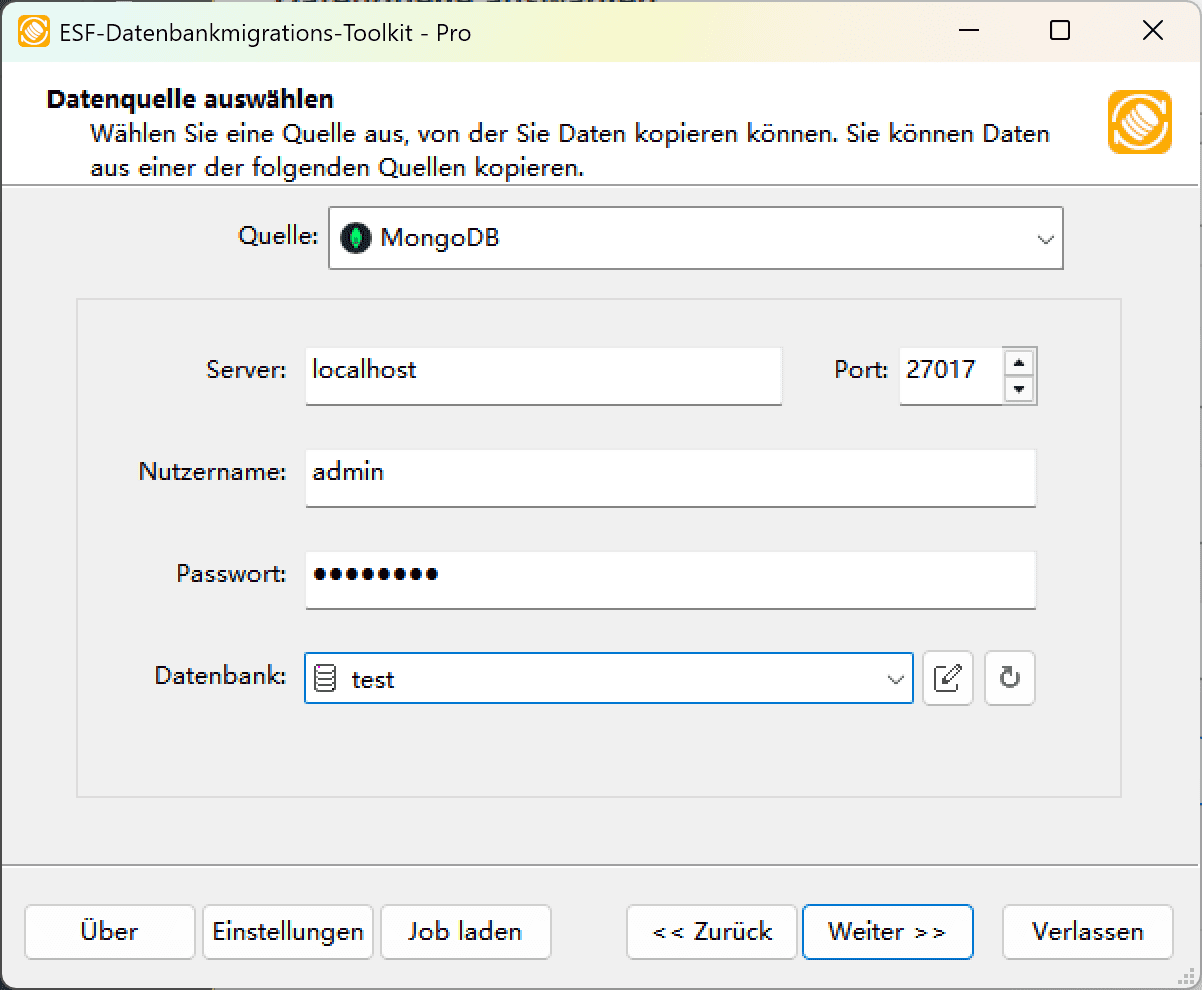The width and height of the screenshot is (1202, 990).
Task: Click Verlassen to exit the toolkit
Action: 1087,931
